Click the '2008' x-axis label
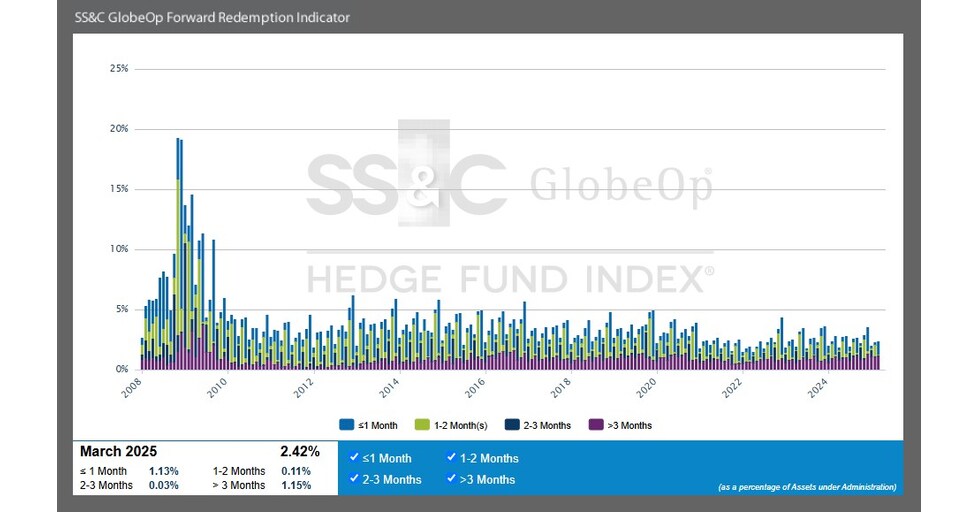 click(132, 389)
